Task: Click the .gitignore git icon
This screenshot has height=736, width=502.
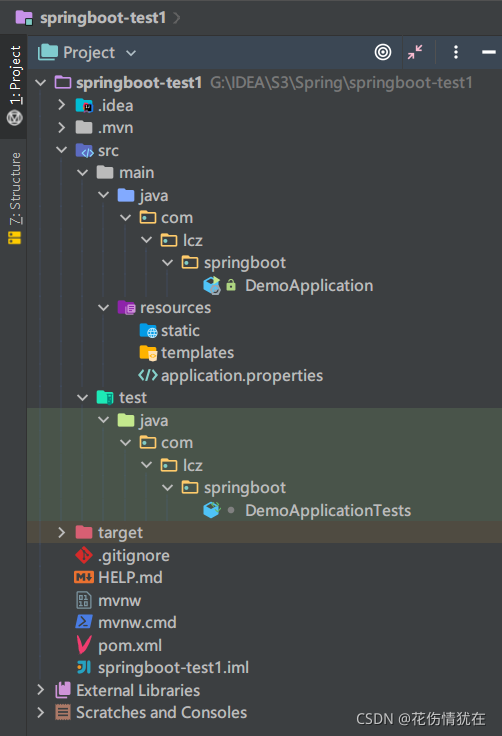Action: [84, 555]
